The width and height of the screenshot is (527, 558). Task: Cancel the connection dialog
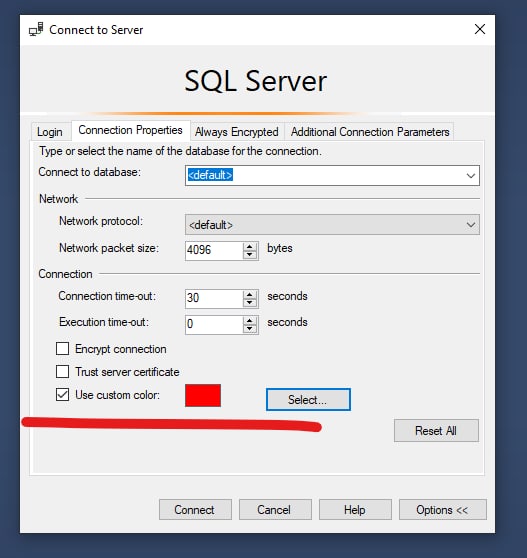(275, 510)
